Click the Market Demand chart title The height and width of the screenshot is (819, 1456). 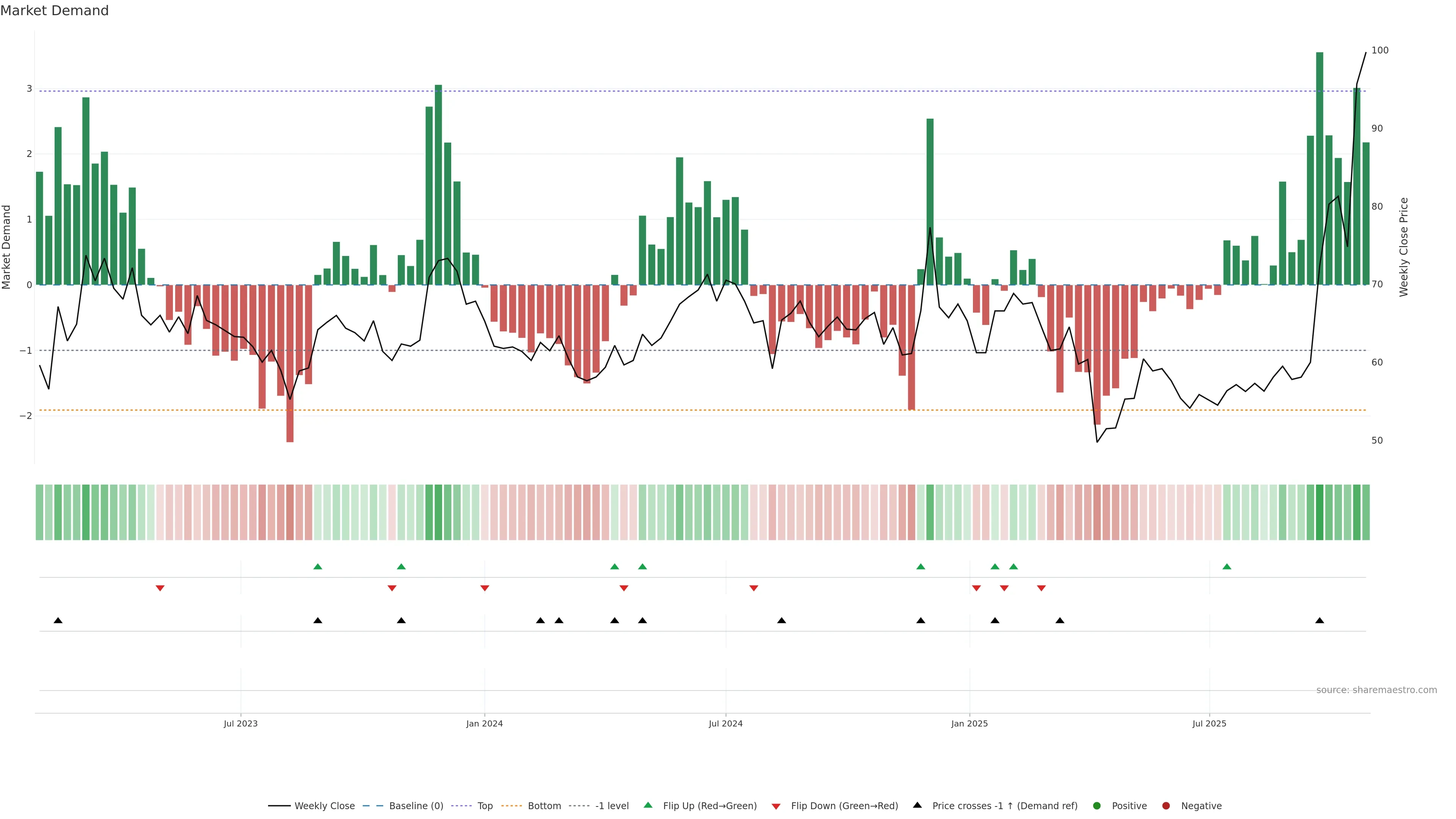click(54, 11)
